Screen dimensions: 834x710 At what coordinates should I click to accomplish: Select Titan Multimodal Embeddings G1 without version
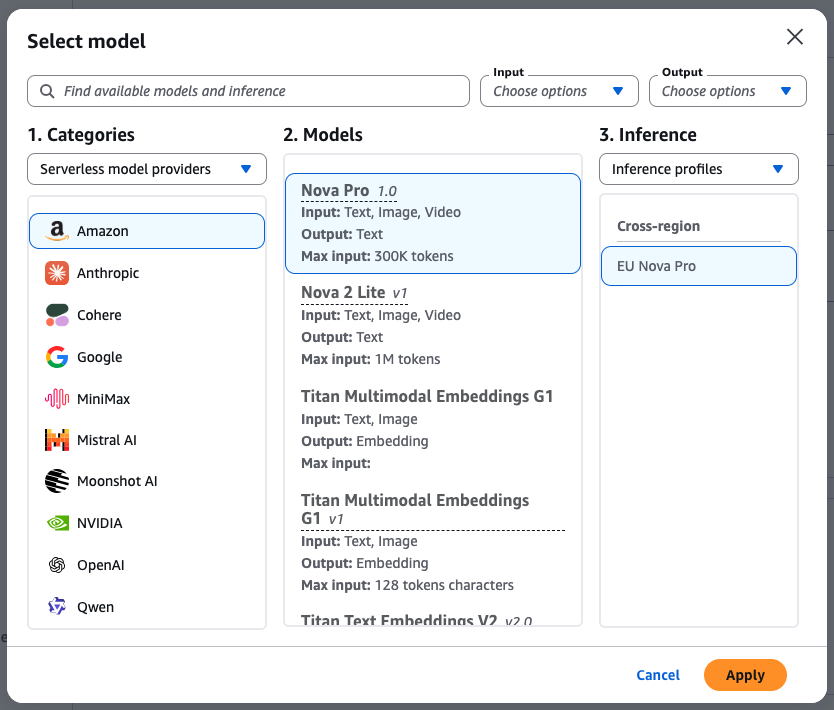(432, 429)
